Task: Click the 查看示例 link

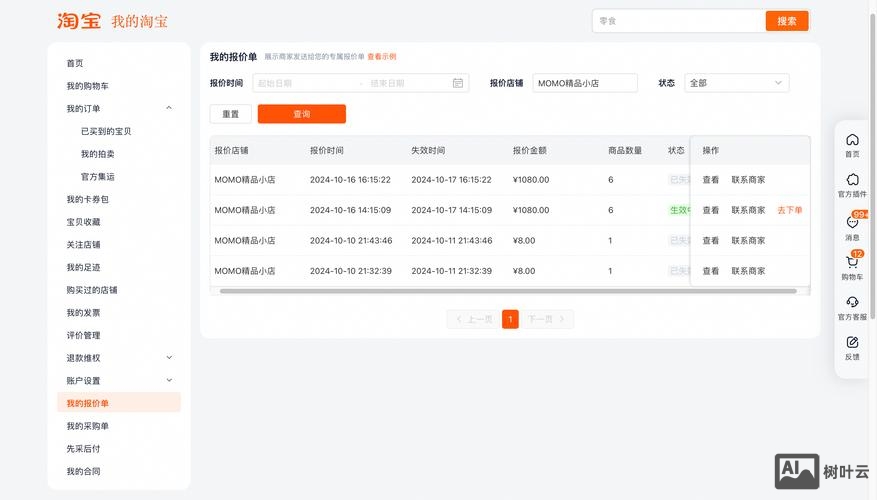Action: click(x=381, y=56)
